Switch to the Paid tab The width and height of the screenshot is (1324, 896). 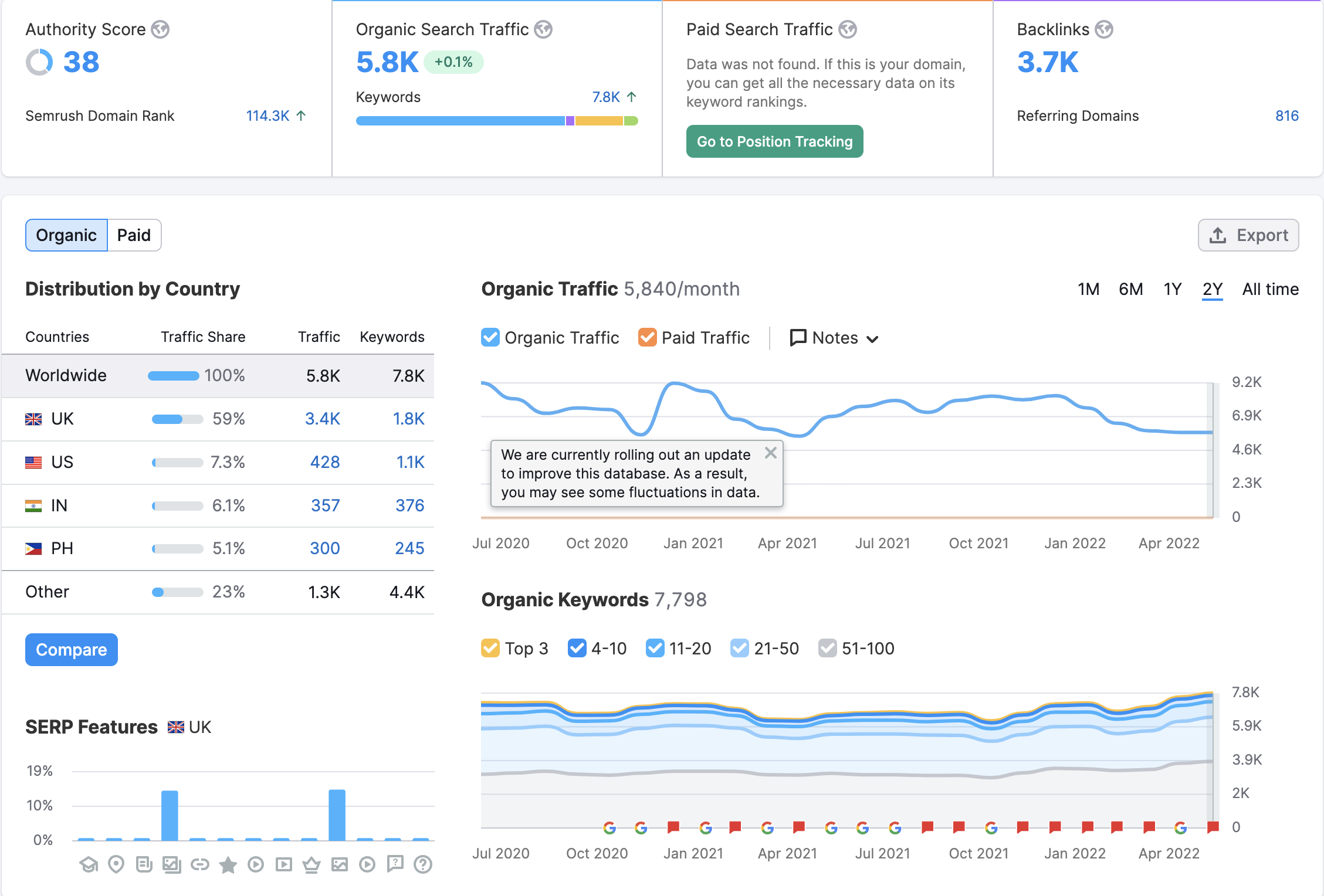pos(134,235)
